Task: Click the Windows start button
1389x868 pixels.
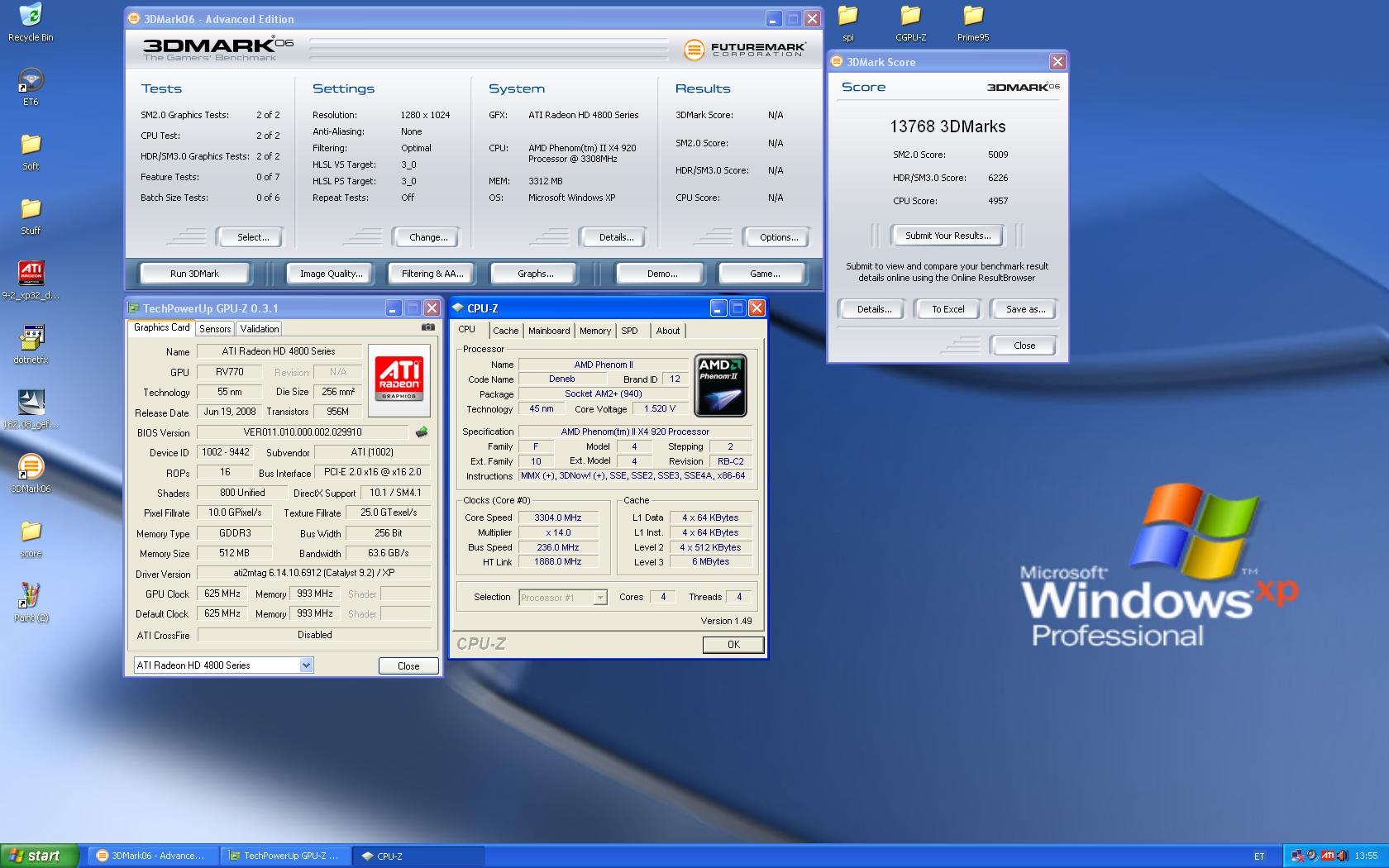Action: pos(40,856)
